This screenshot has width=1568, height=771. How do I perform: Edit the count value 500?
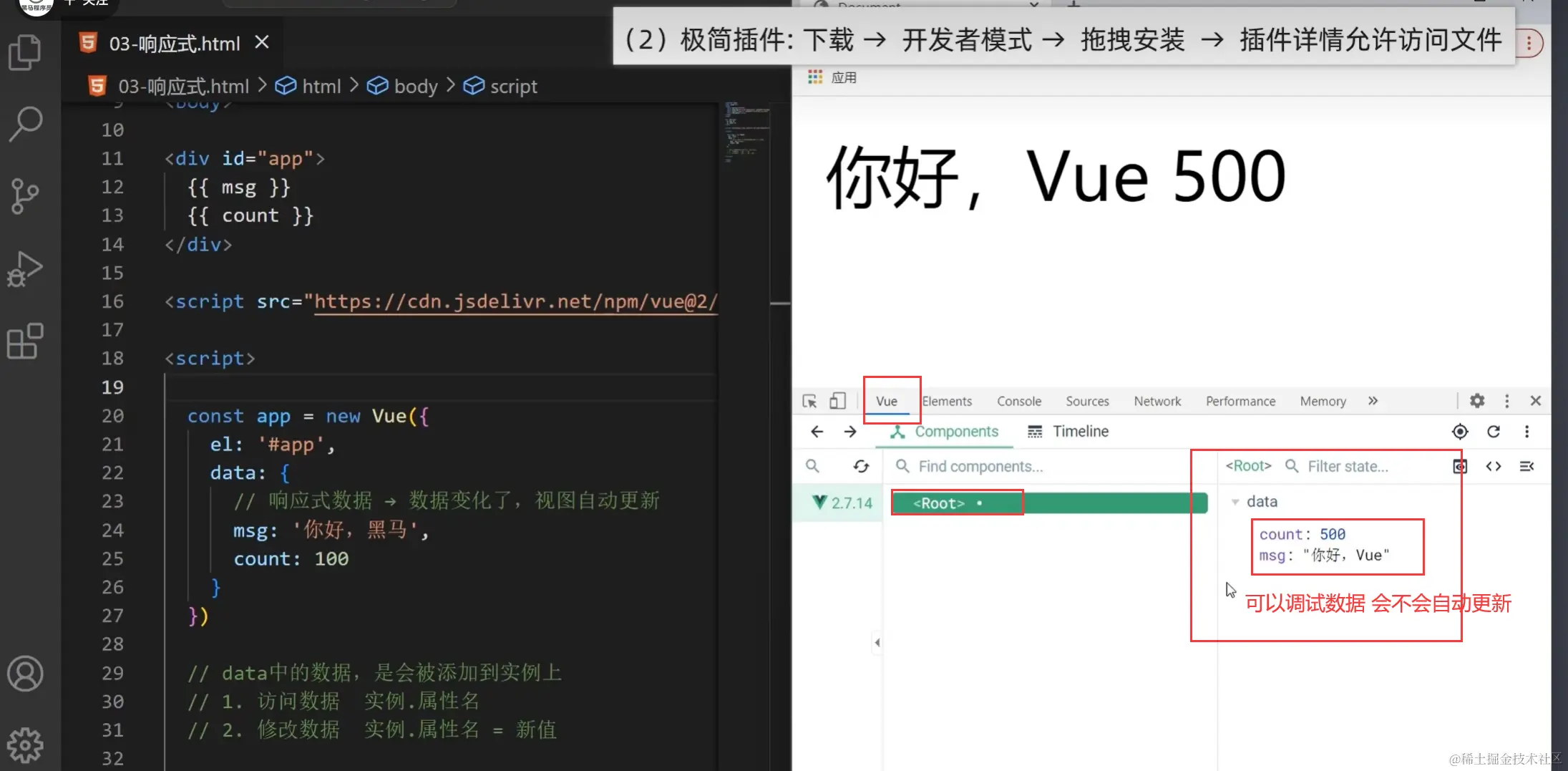point(1333,534)
